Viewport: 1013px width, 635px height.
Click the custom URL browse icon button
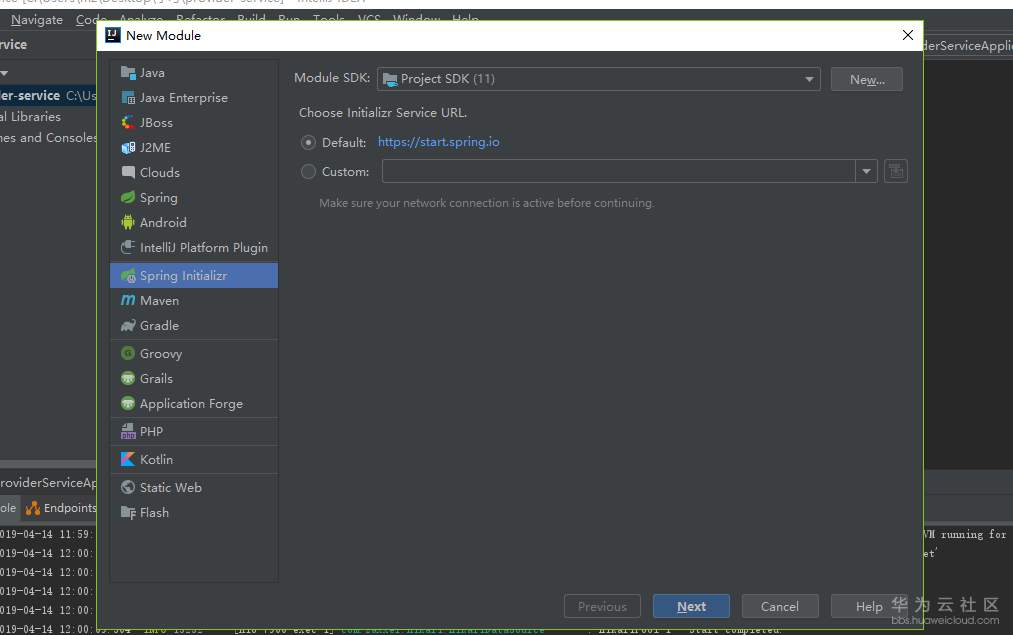895,171
